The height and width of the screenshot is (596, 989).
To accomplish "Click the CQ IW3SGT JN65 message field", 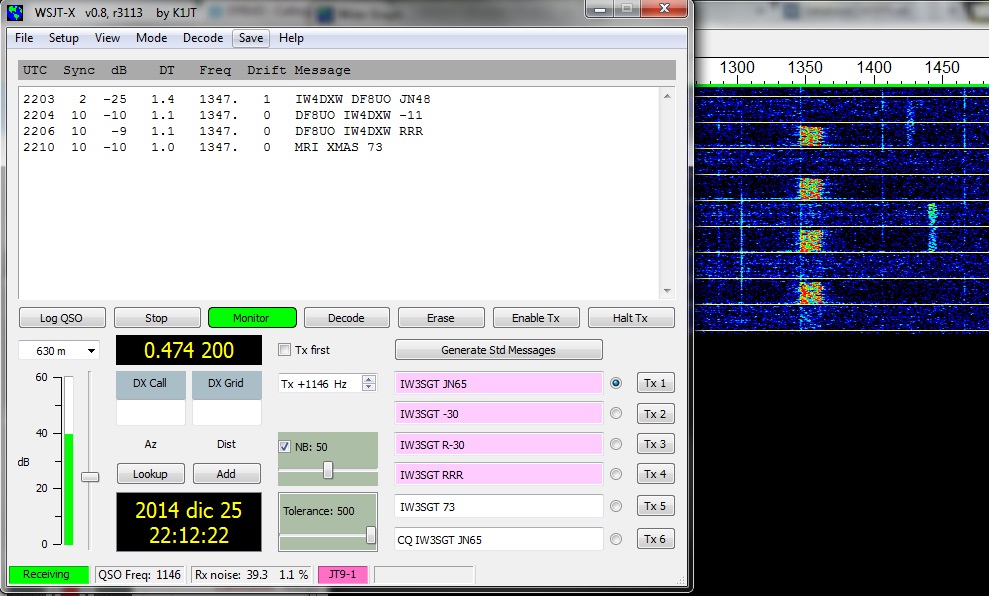I will click(x=499, y=540).
